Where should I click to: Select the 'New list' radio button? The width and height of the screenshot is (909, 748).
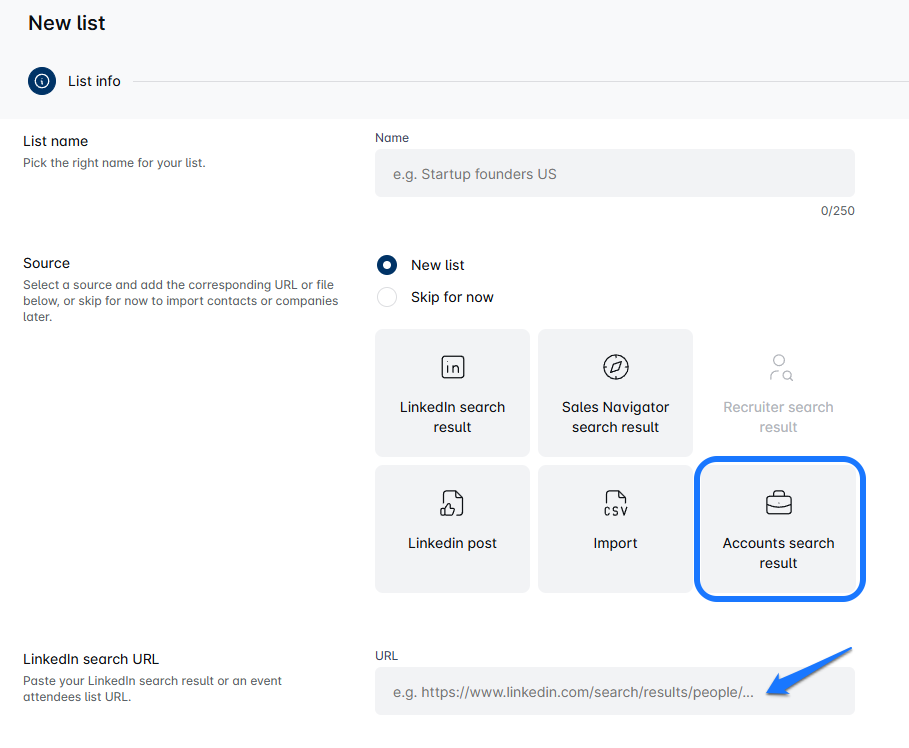[x=386, y=265]
